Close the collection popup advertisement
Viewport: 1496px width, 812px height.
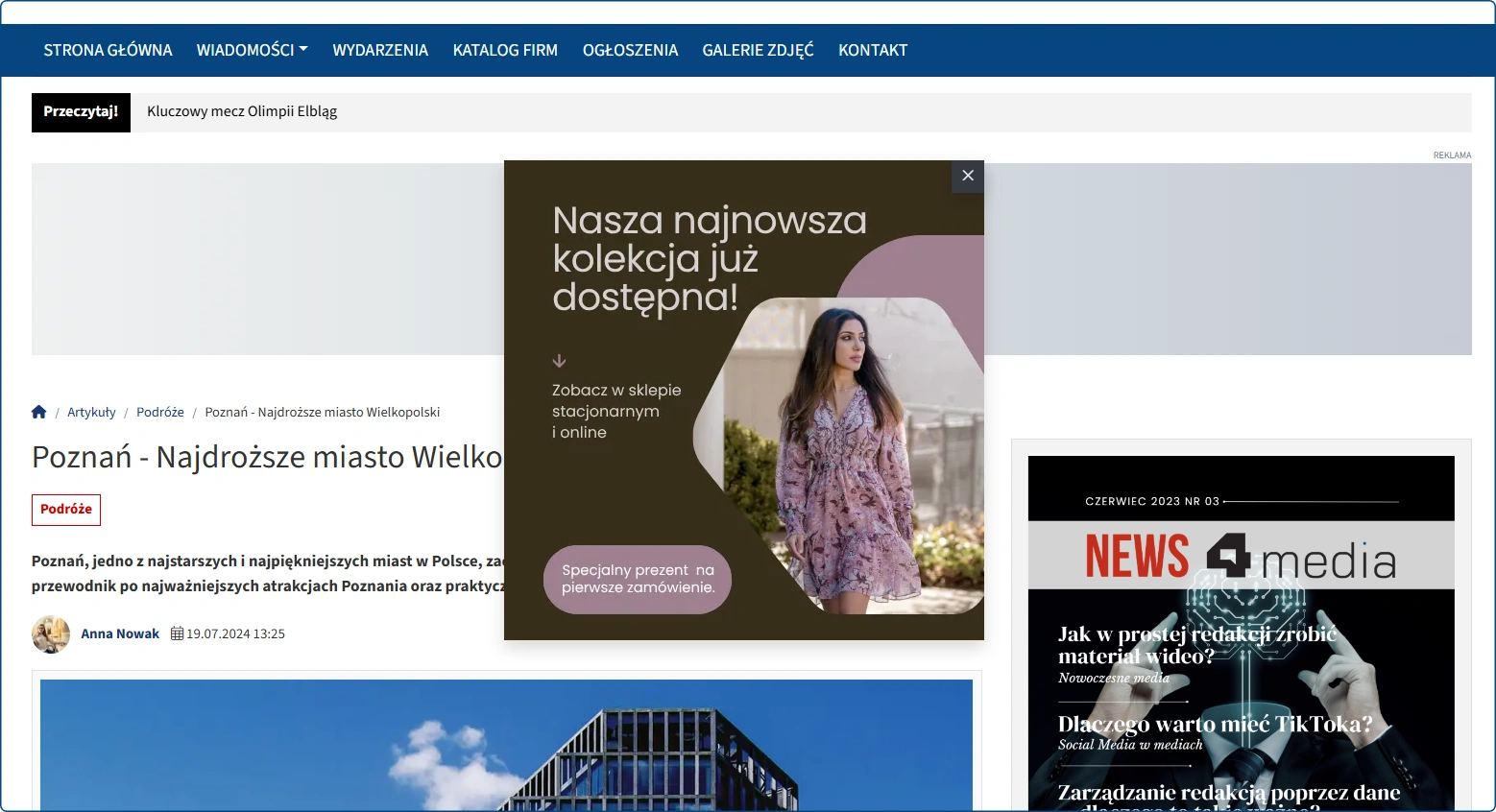tap(968, 176)
